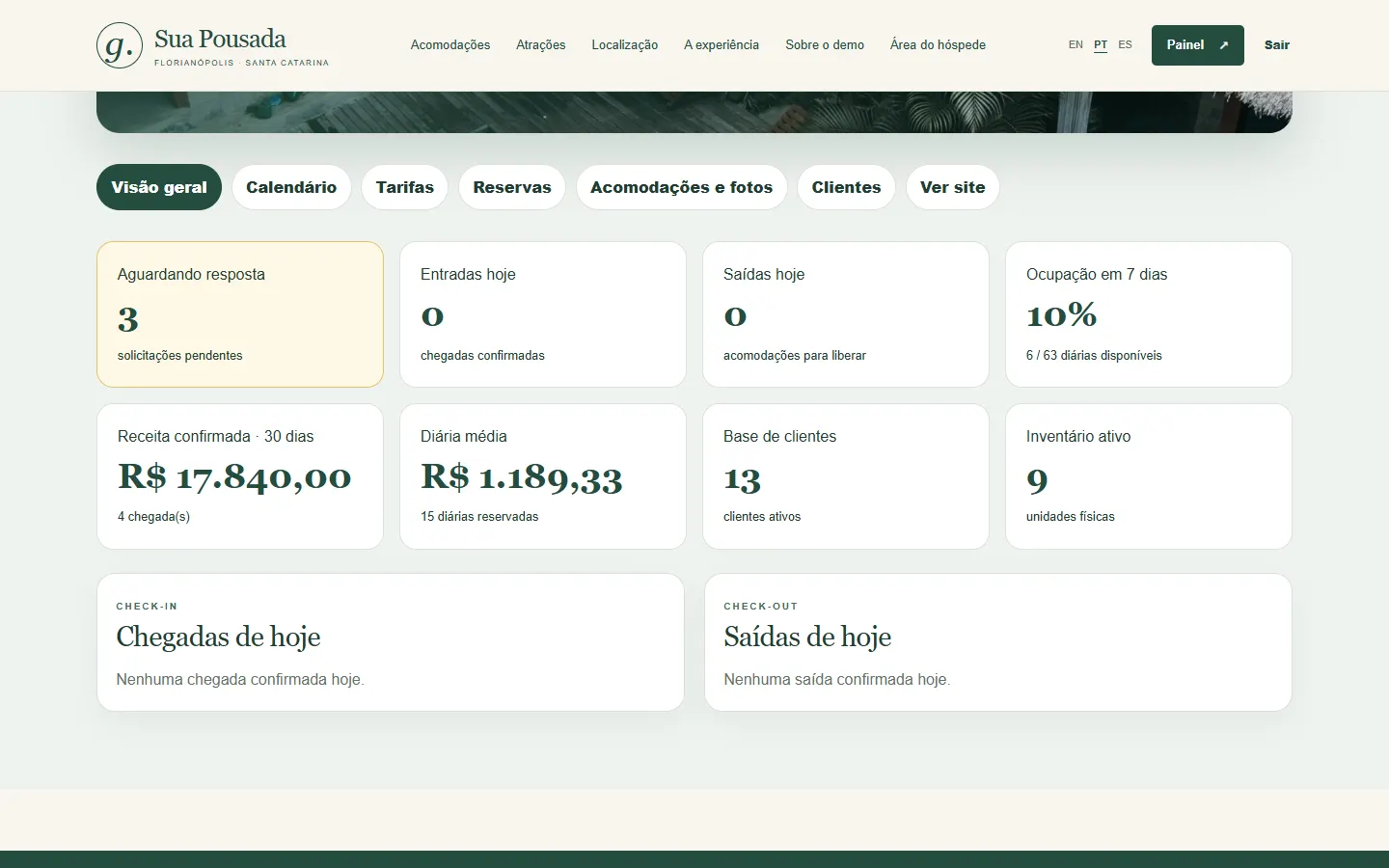
Task: Click the Sua Pousada site title
Action: pyautogui.click(x=220, y=39)
